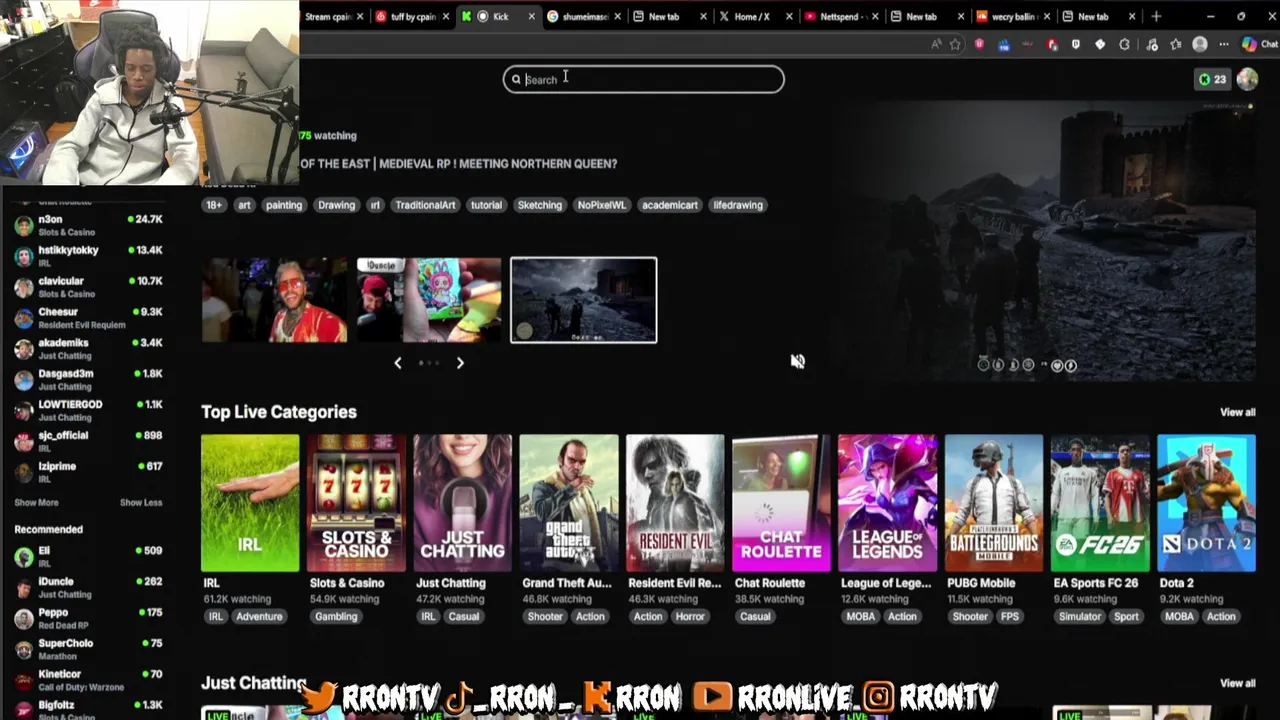Open sjc_official's avatar in sidebar
Screen dimensions: 1280x720
pyautogui.click(x=23, y=442)
